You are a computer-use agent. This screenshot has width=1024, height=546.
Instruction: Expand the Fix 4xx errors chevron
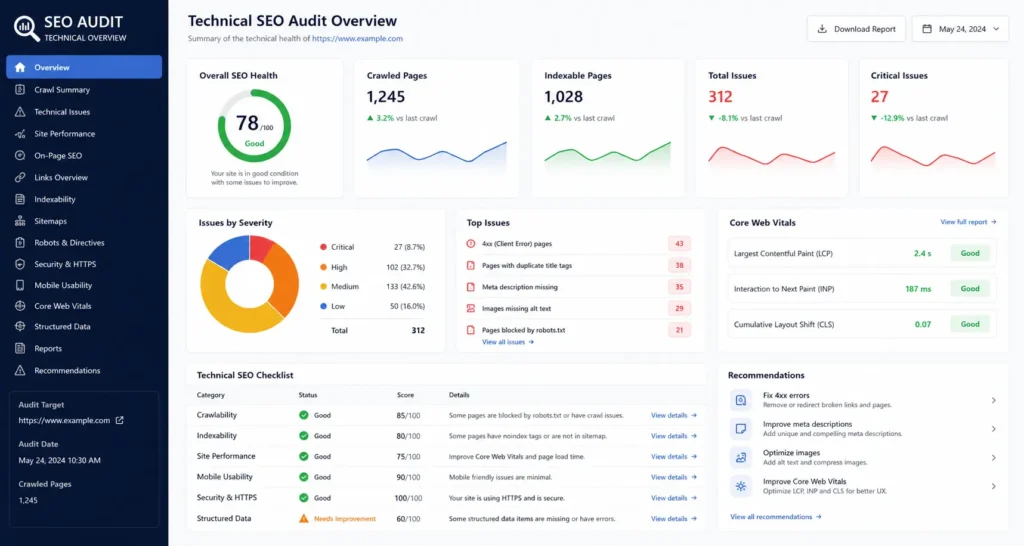(x=993, y=400)
